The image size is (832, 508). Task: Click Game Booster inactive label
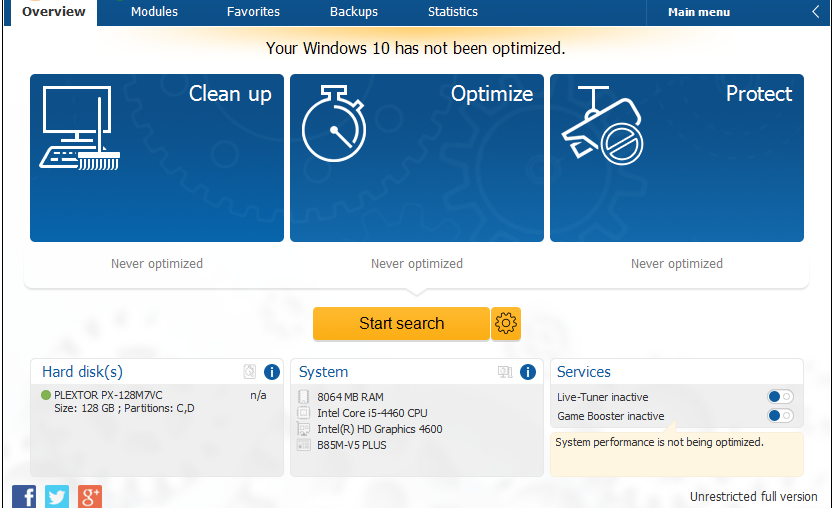tap(611, 416)
